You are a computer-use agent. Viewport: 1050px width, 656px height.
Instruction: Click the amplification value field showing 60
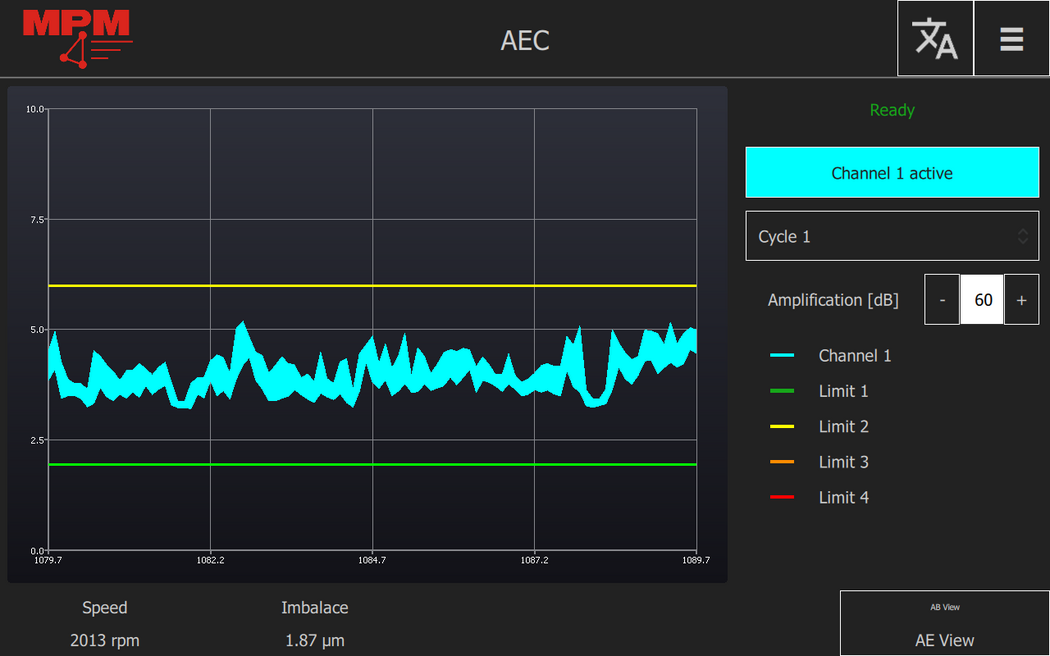coord(982,300)
